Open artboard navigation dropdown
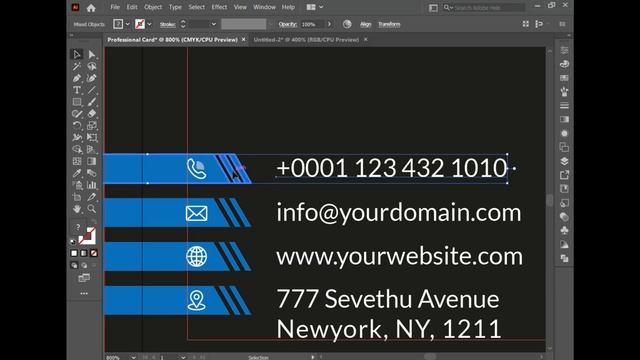This screenshot has width=640, height=360. click(183, 357)
